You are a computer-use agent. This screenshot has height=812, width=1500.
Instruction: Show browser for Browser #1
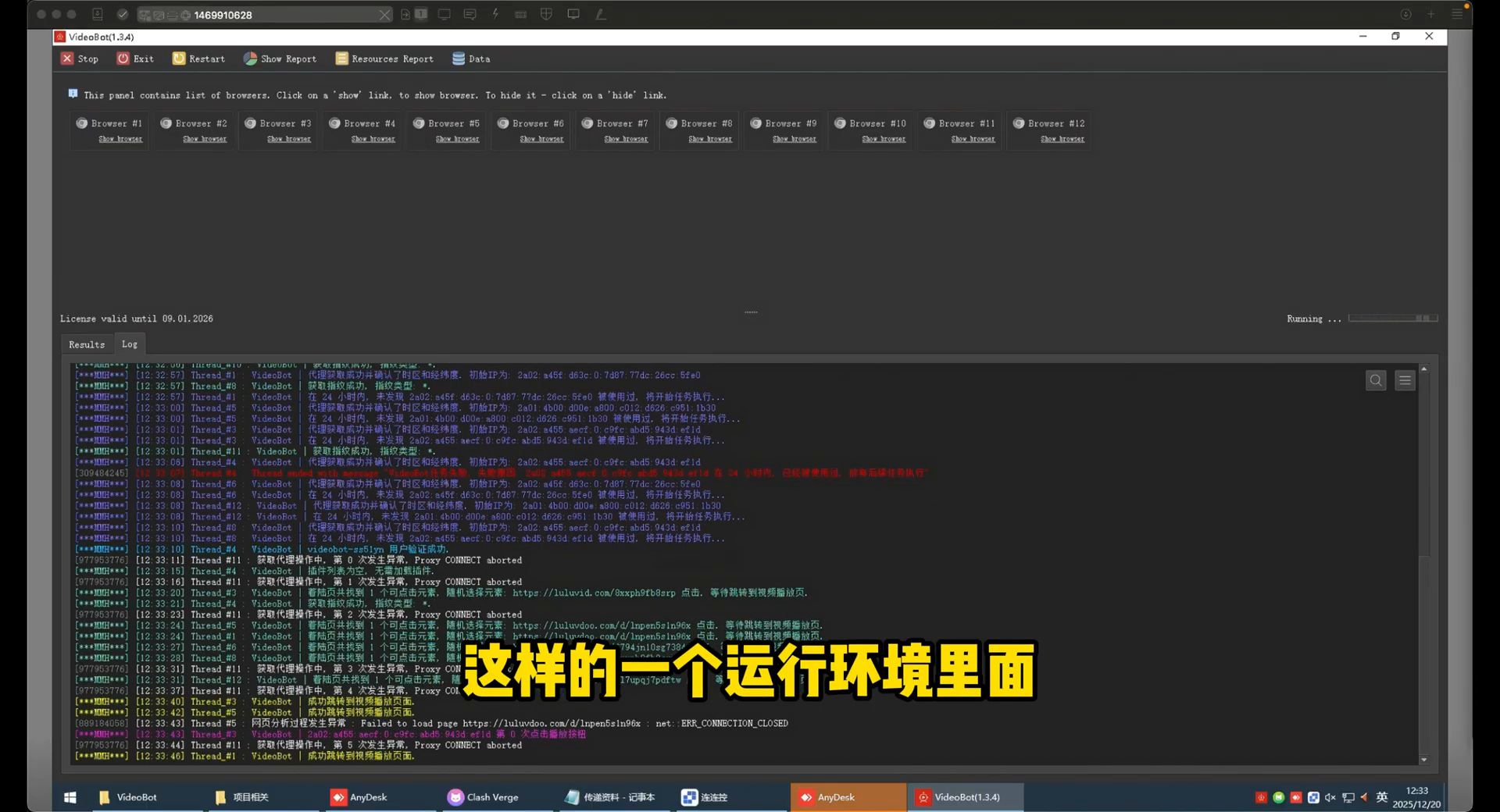click(120, 139)
